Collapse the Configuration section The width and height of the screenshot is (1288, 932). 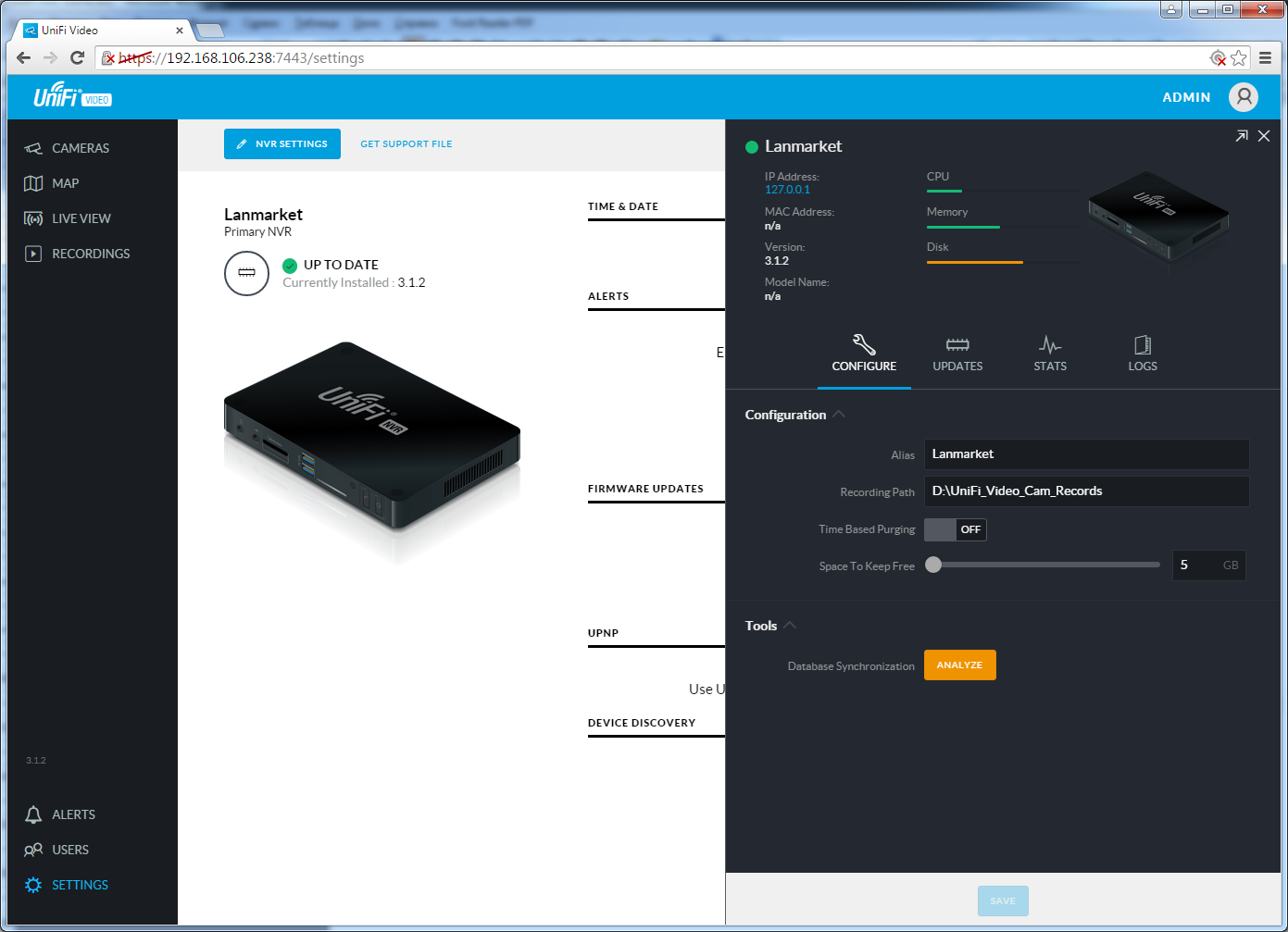tap(839, 415)
